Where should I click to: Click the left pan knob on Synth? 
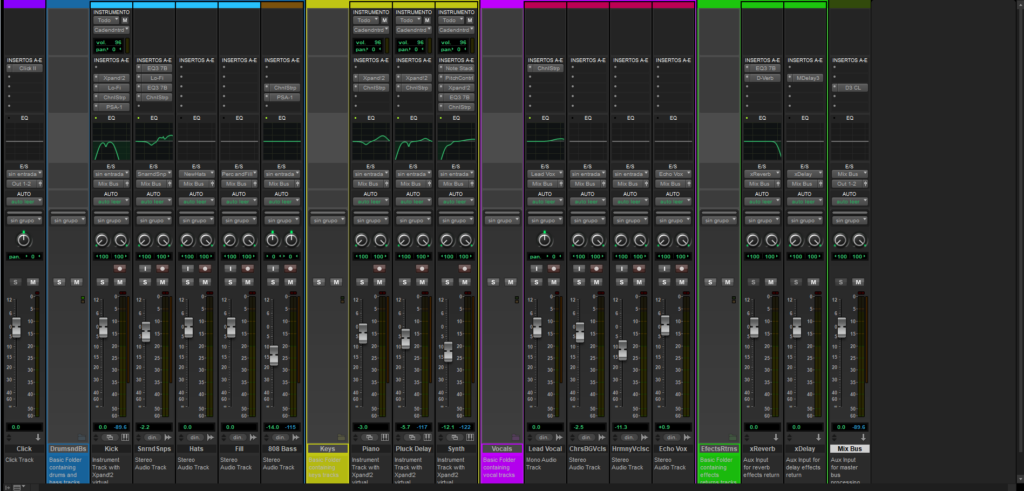445,240
